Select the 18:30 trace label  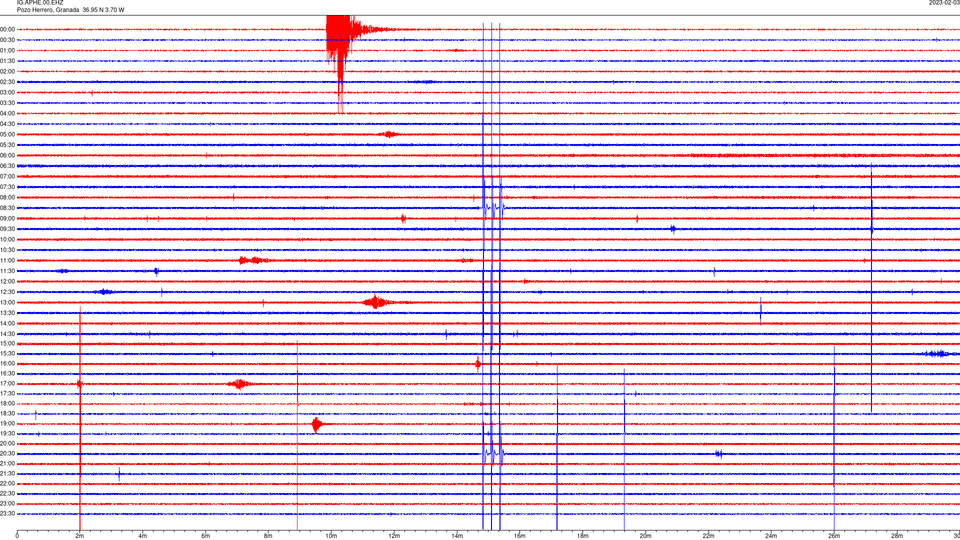point(7,414)
